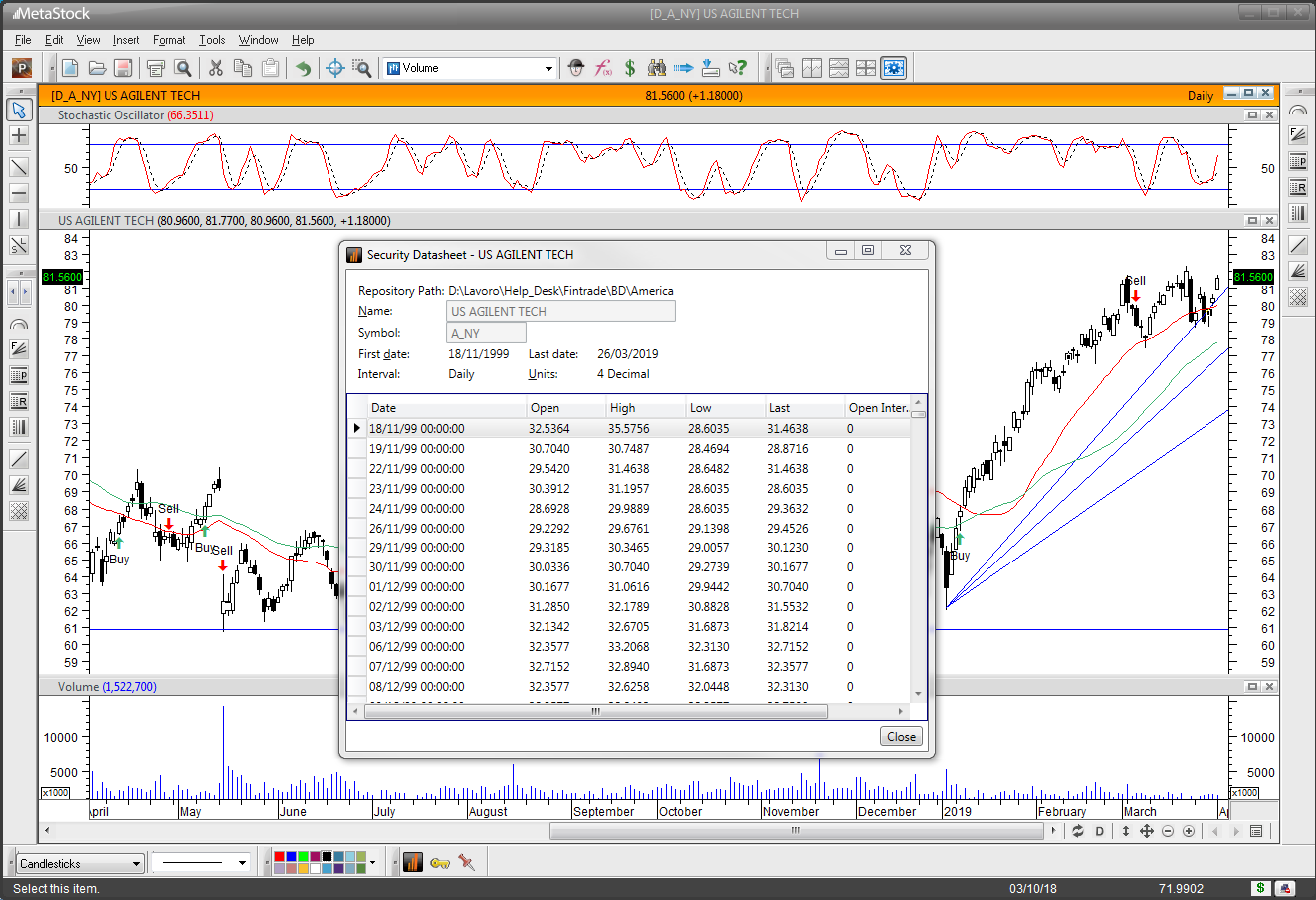Click the Save floppy disk icon

[123, 68]
